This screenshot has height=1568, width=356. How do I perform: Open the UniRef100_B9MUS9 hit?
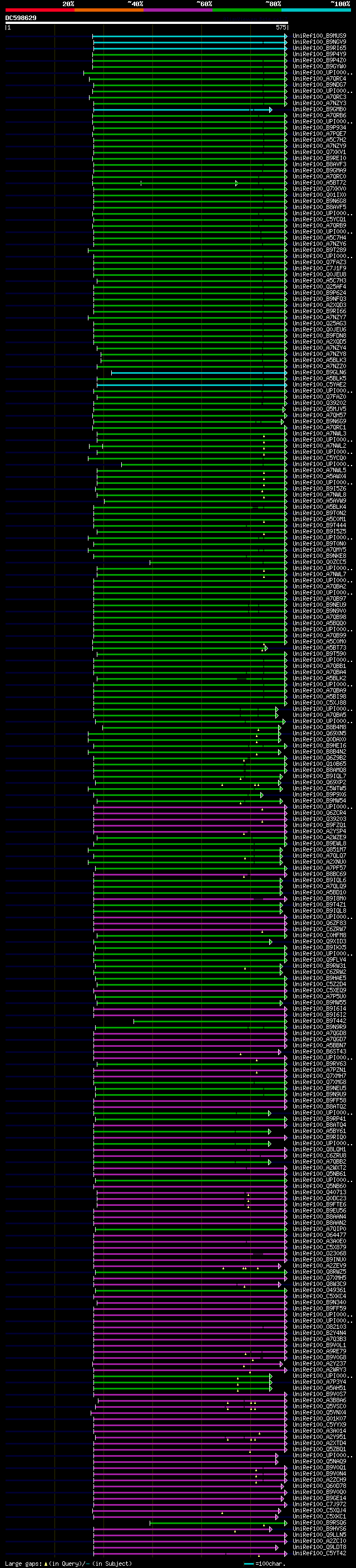[319, 36]
